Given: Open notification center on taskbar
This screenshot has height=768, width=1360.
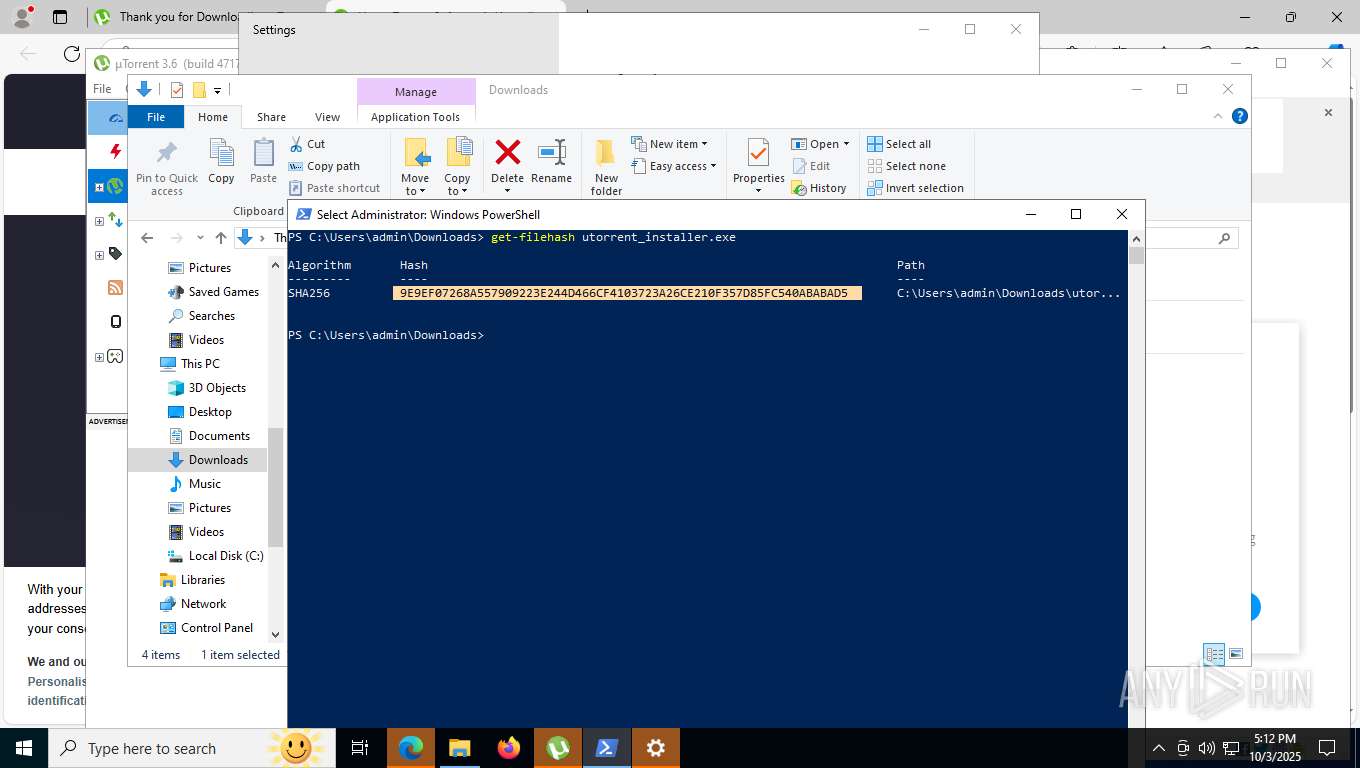Looking at the screenshot, I should click(x=1327, y=748).
